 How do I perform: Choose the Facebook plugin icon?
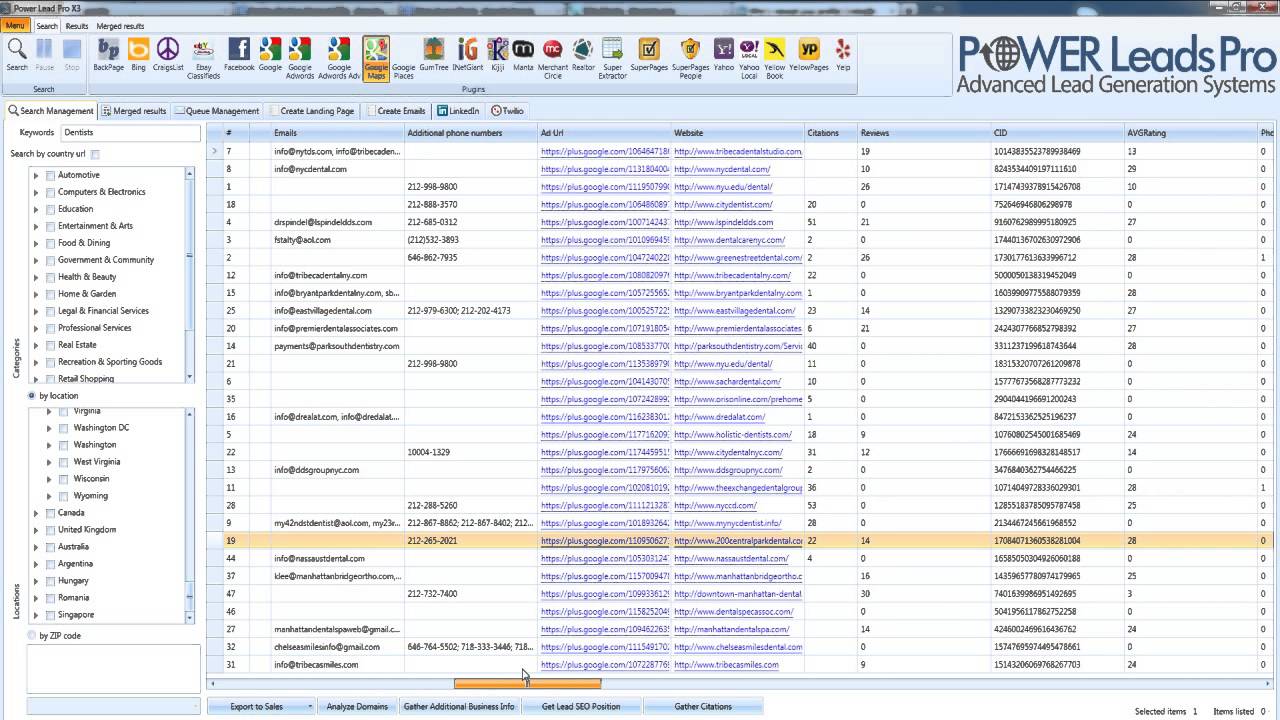click(x=239, y=54)
